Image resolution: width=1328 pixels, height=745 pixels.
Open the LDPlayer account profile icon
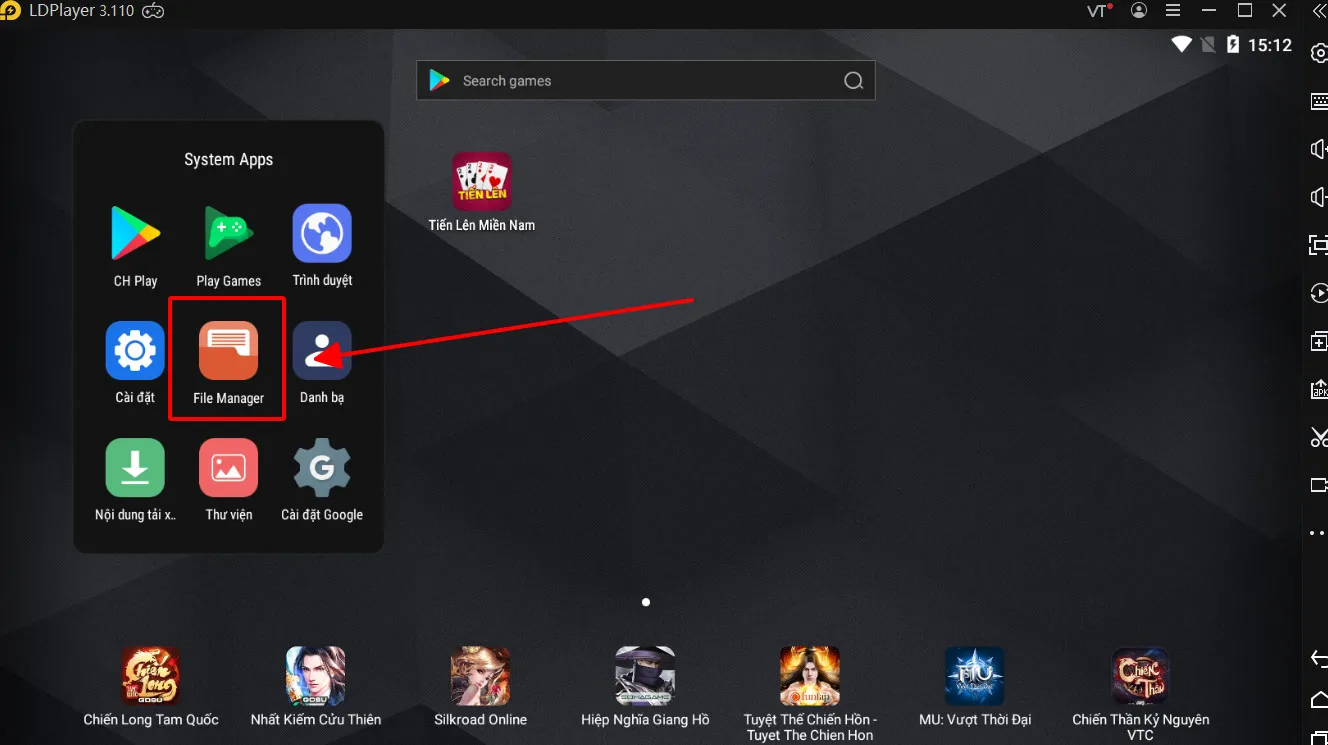click(1139, 11)
